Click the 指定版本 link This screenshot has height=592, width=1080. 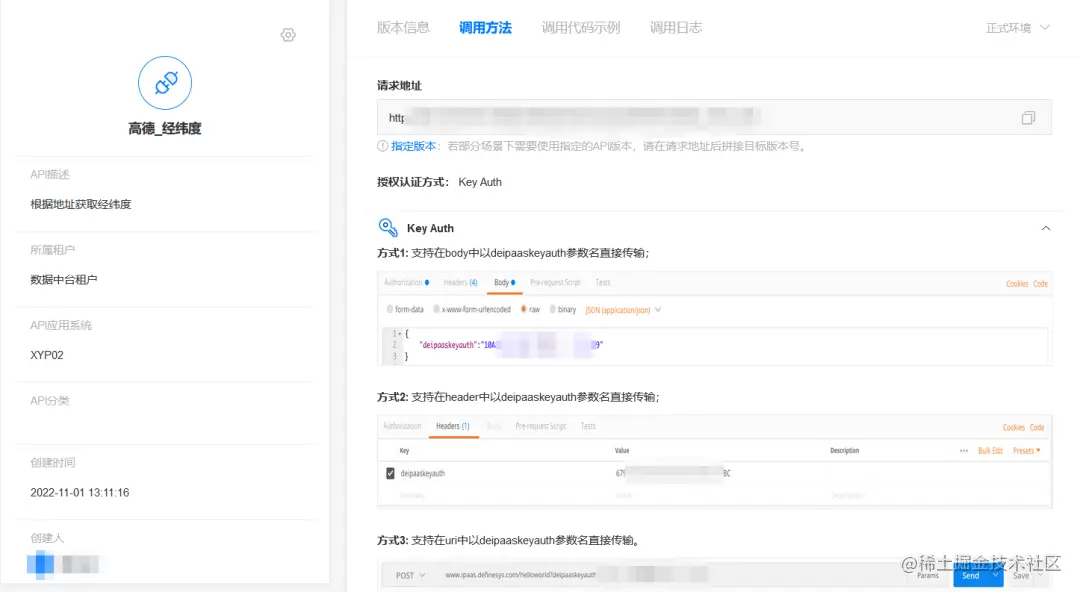point(415,145)
